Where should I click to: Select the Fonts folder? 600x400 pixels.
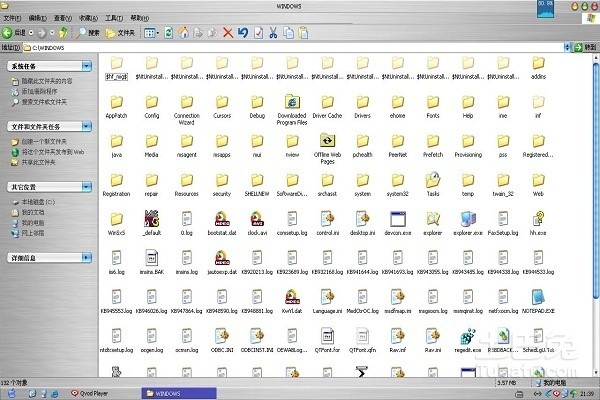coord(433,107)
